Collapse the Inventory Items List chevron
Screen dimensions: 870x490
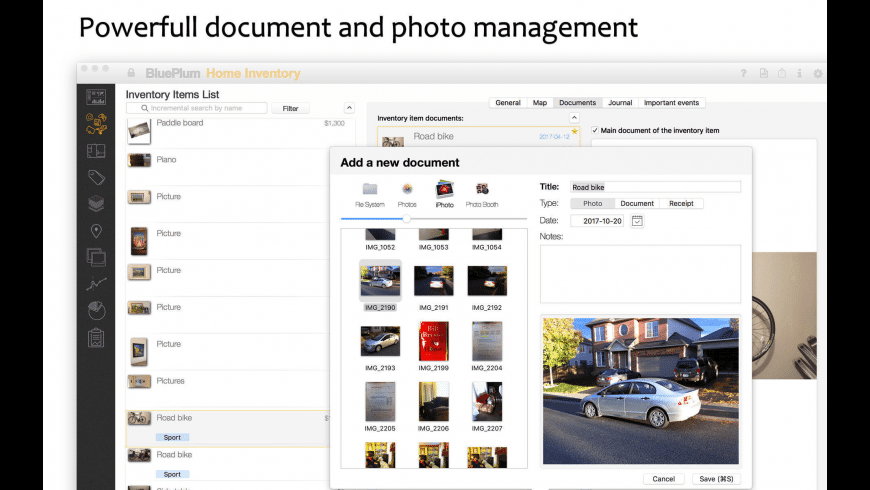pos(349,108)
